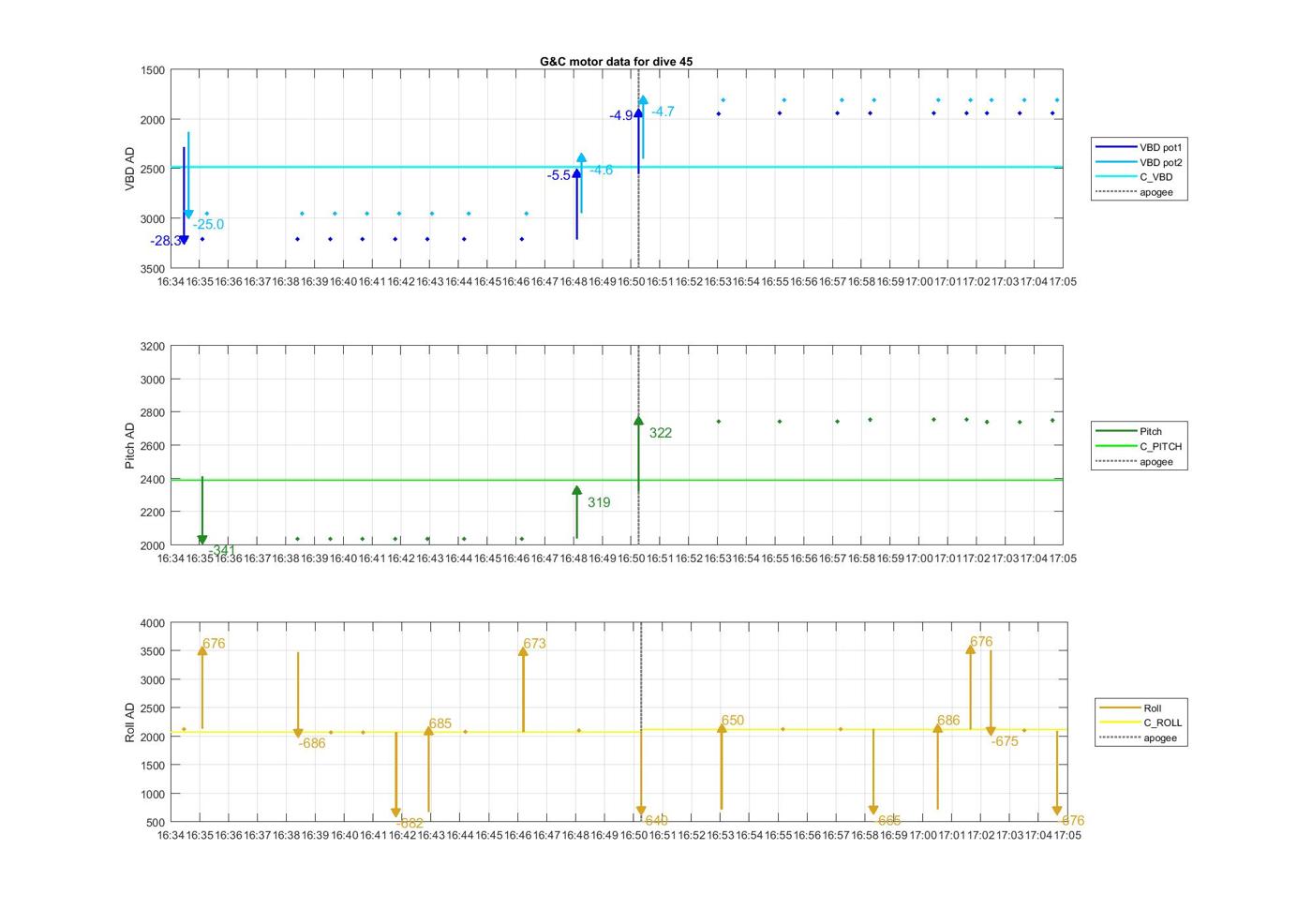Click the '673' annotation in the Roll plot

(534, 644)
